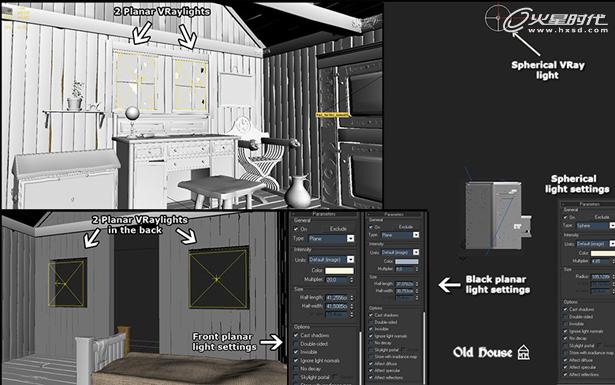Collapse the Parameters rollout of front panel

pos(324,214)
